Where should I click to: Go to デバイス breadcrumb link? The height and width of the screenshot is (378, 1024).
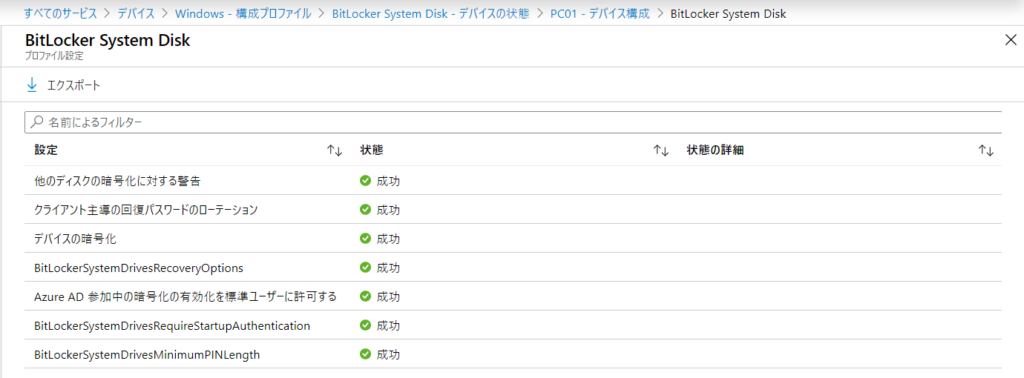pyautogui.click(x=137, y=13)
